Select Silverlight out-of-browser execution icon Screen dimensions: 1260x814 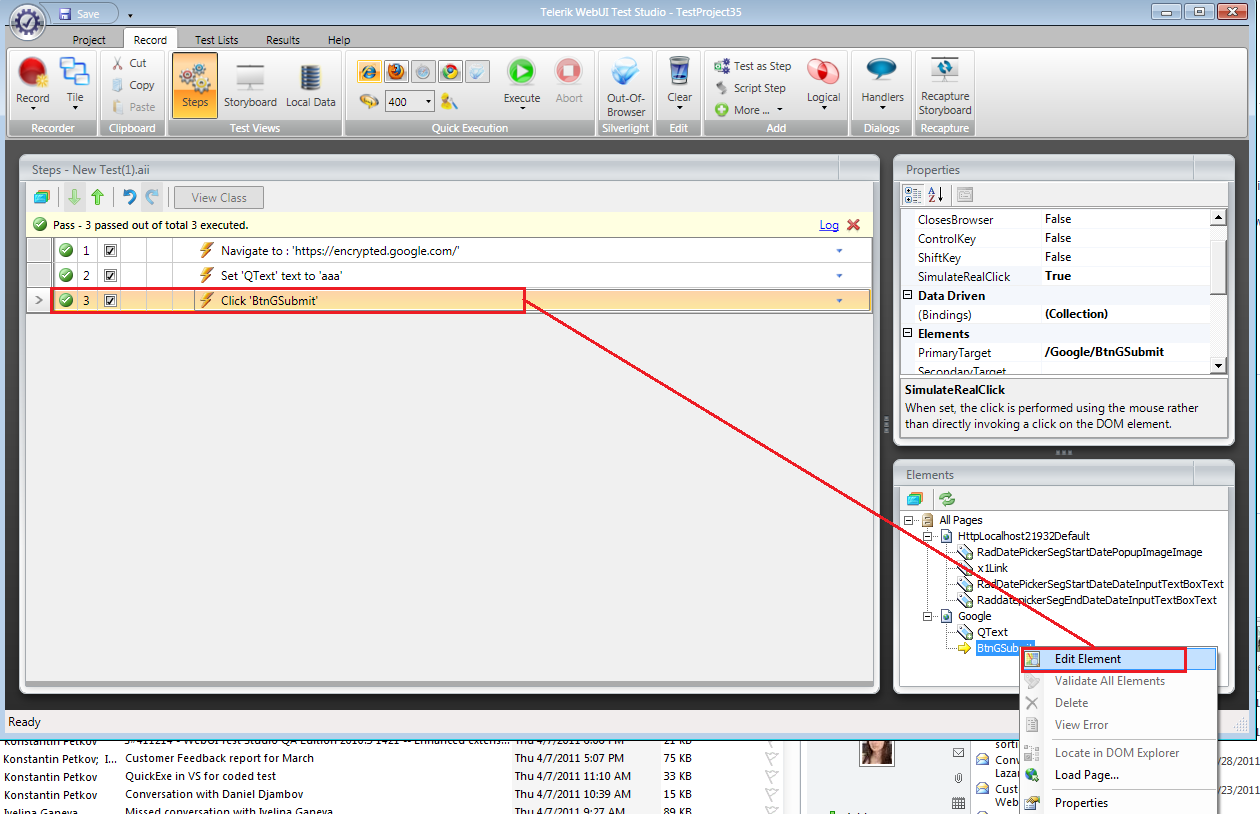click(478, 71)
